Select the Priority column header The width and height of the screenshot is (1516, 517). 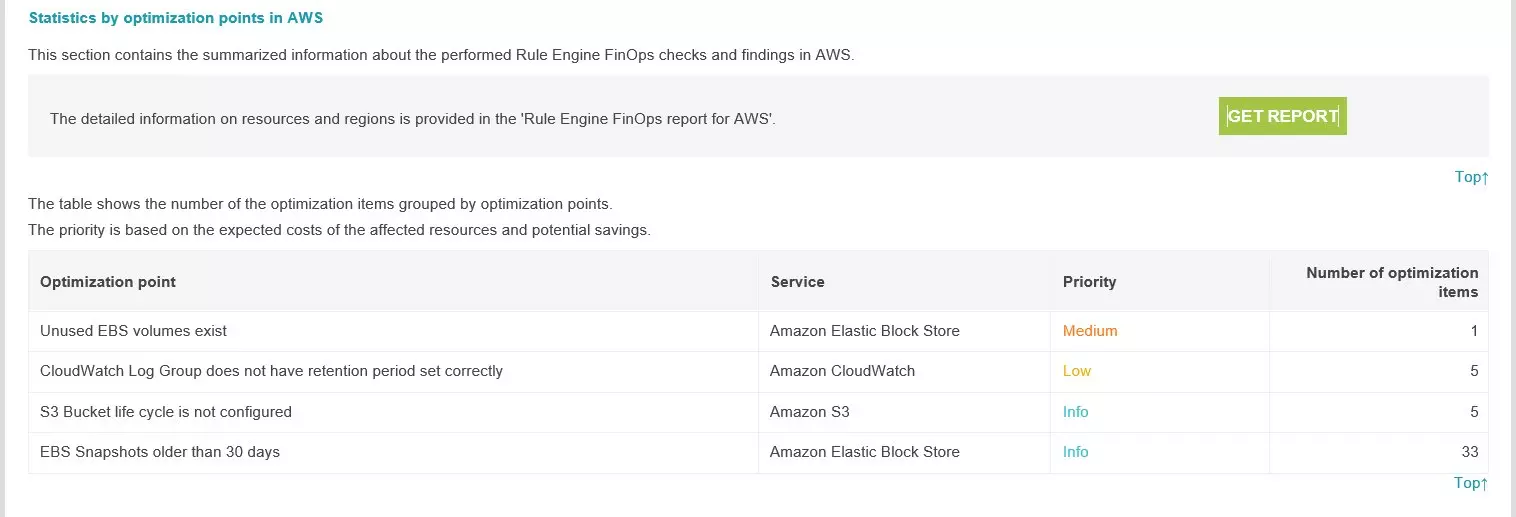pyautogui.click(x=1089, y=282)
